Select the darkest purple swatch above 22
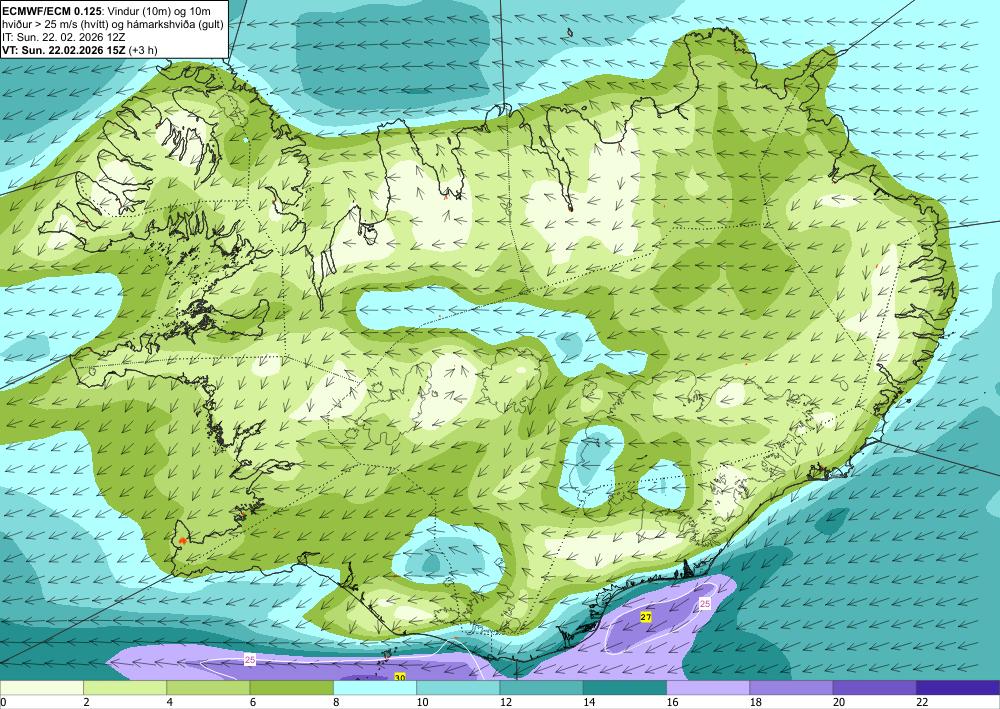The image size is (1000, 709). tap(958, 687)
